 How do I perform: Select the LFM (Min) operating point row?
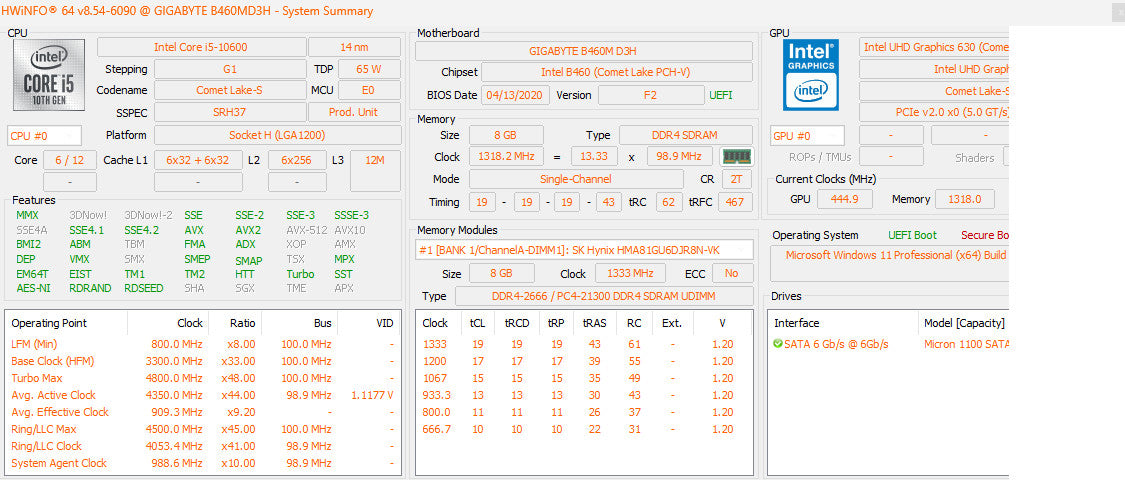click(x=203, y=344)
